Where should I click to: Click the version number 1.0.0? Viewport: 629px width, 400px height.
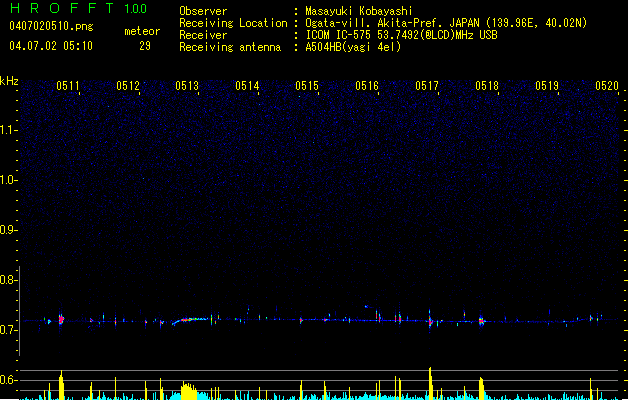(135, 9)
